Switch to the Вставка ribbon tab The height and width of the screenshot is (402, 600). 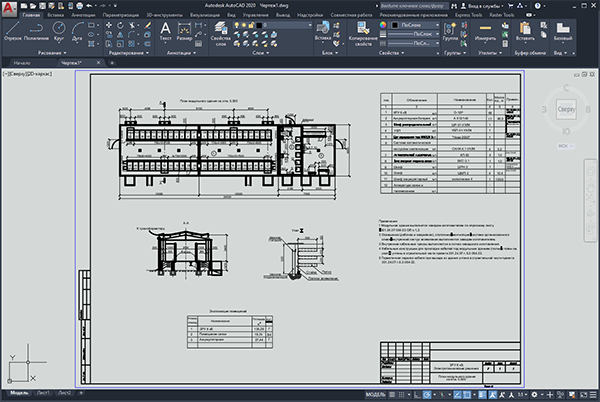[55, 15]
